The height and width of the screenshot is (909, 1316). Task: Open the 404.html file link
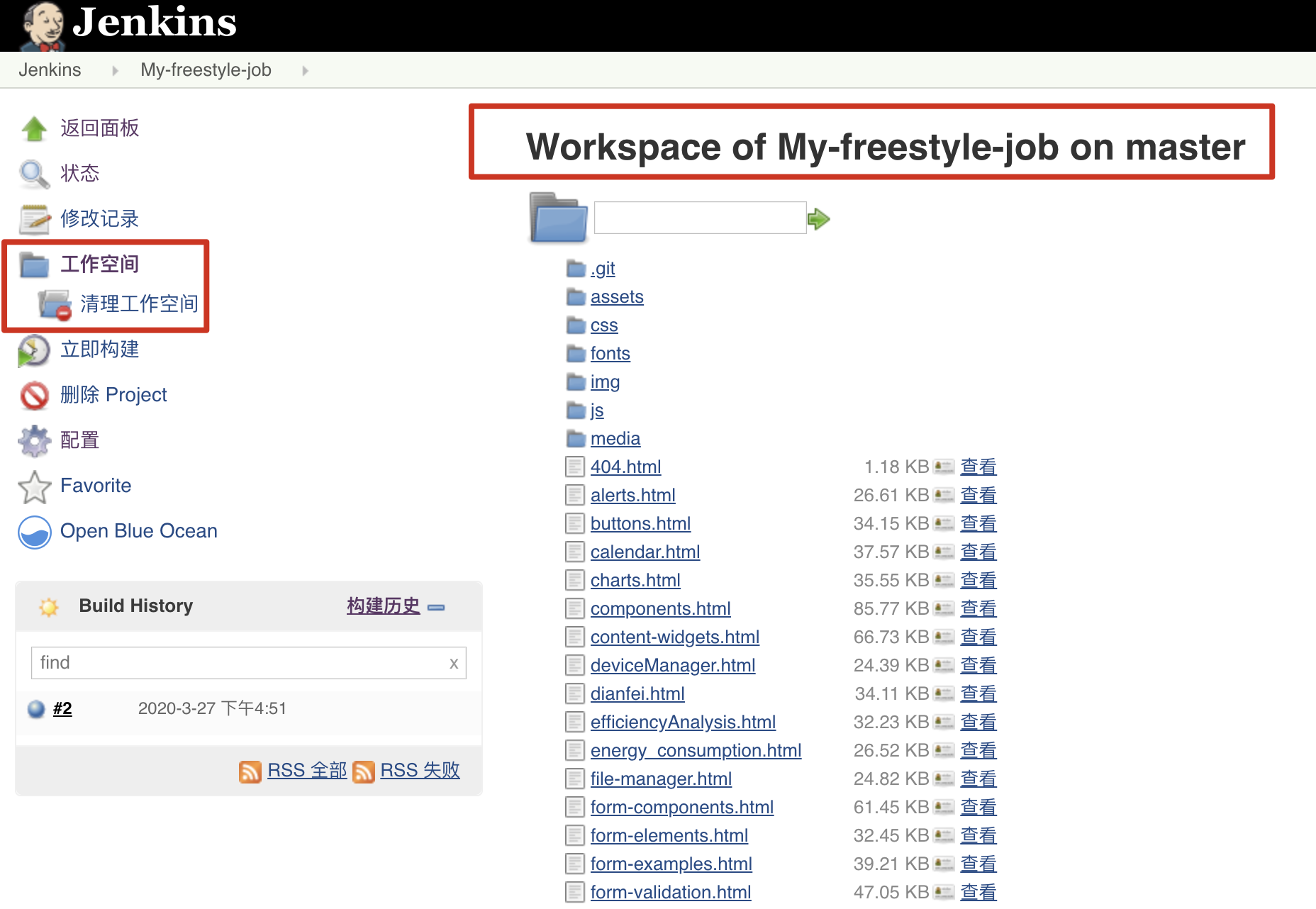pos(626,467)
